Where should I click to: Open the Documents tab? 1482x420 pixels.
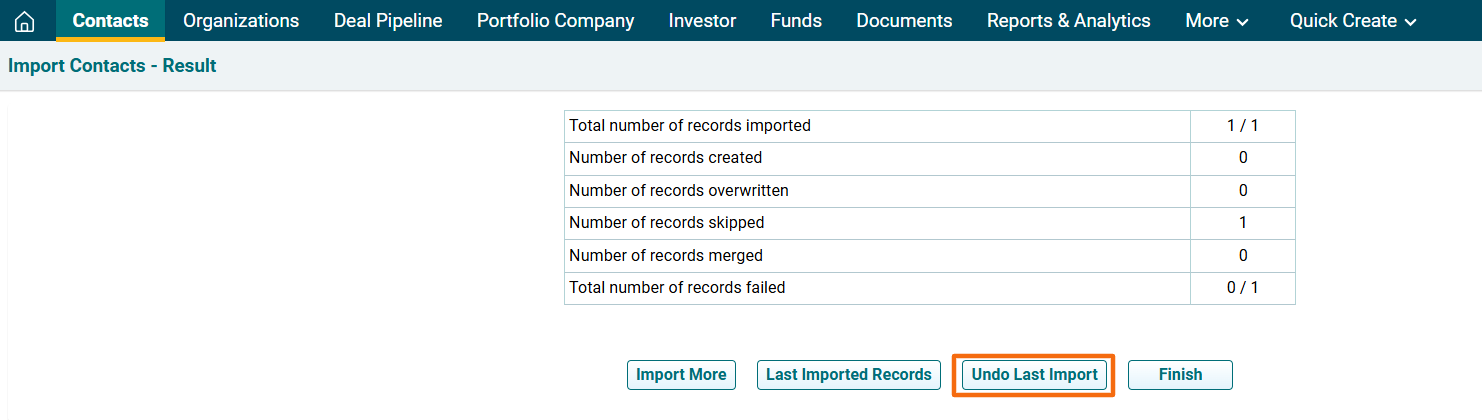(904, 21)
